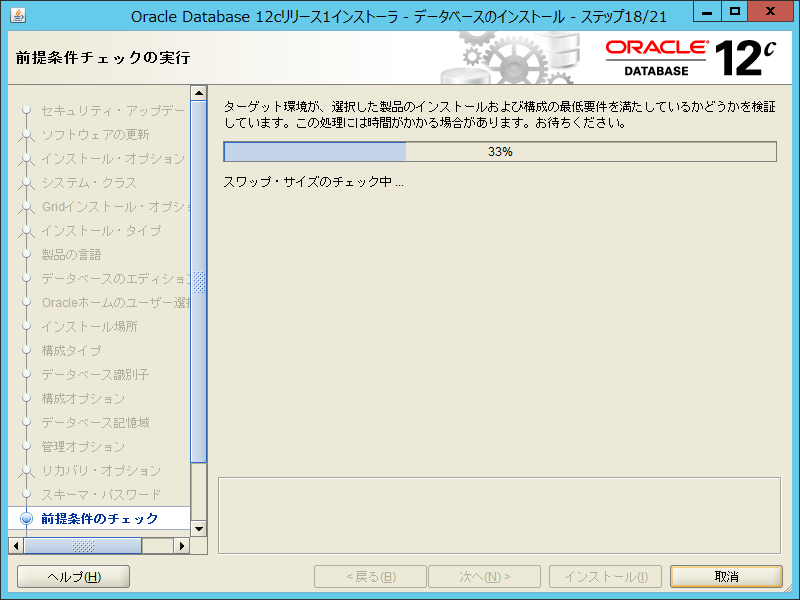Select インストール・オプション step in sidebar
This screenshot has height=600, width=800.
tap(112, 159)
